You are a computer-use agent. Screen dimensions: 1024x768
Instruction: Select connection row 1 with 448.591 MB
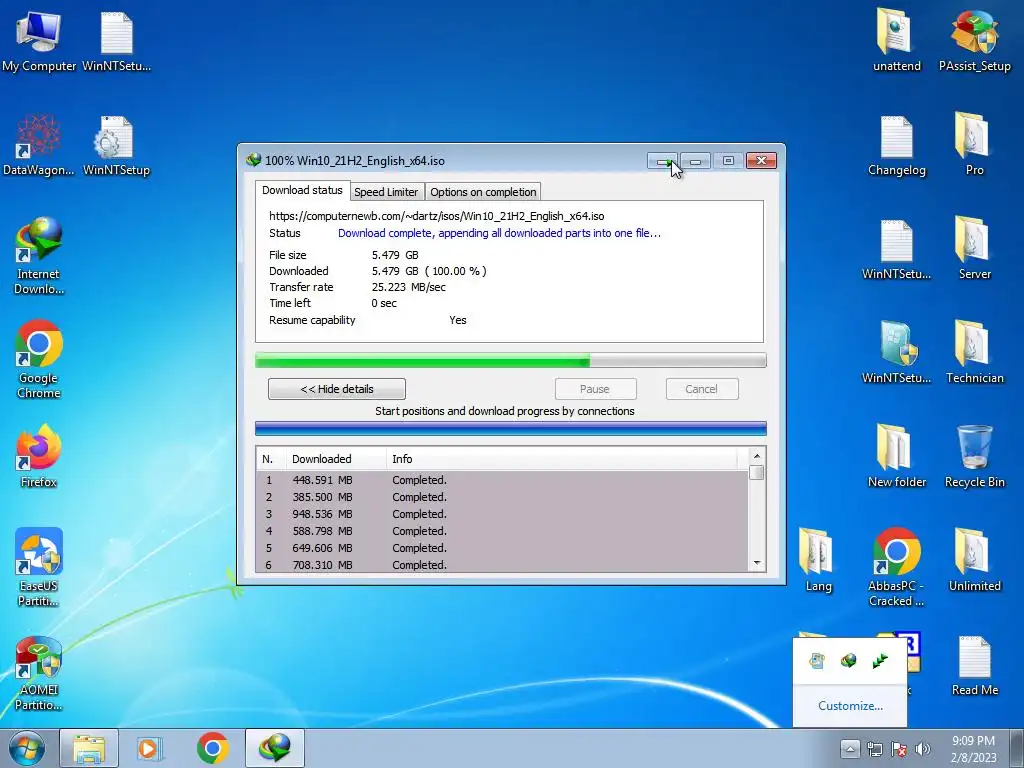coord(503,480)
